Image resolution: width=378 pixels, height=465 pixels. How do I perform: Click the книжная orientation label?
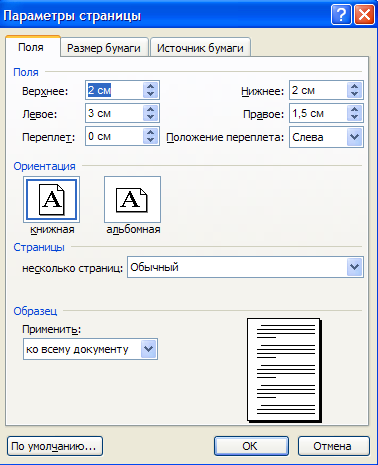(x=52, y=229)
